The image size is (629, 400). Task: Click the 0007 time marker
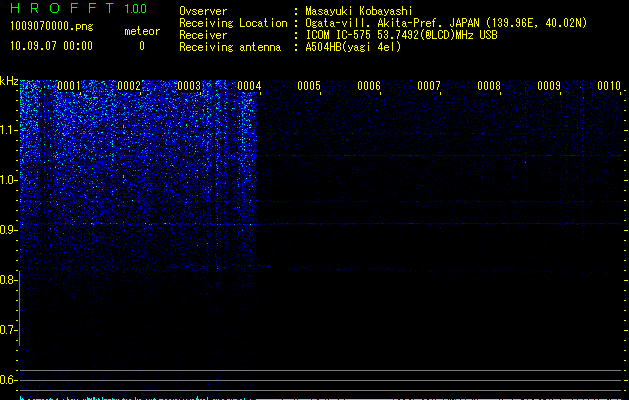429,86
